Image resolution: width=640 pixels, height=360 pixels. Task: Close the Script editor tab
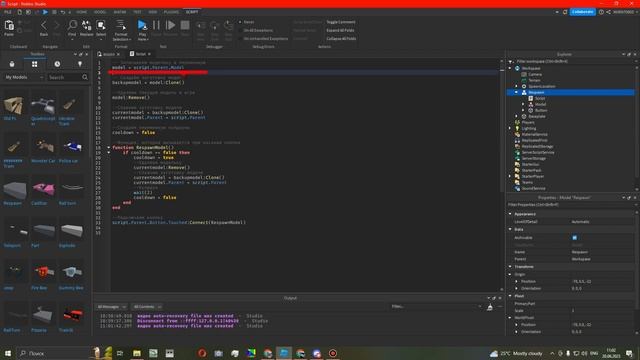(149, 54)
